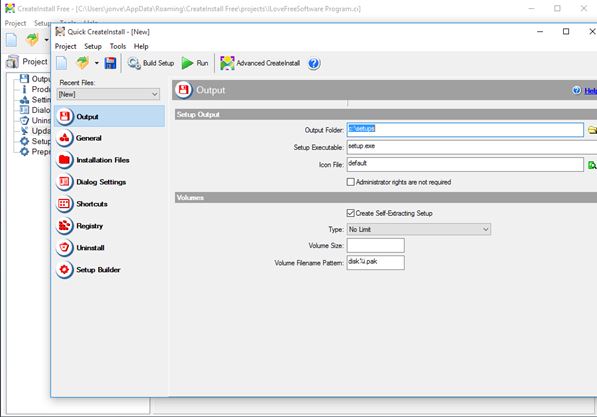This screenshot has width=597, height=417.
Task: Open the Type dropdown showing No Limit
Action: 418,229
